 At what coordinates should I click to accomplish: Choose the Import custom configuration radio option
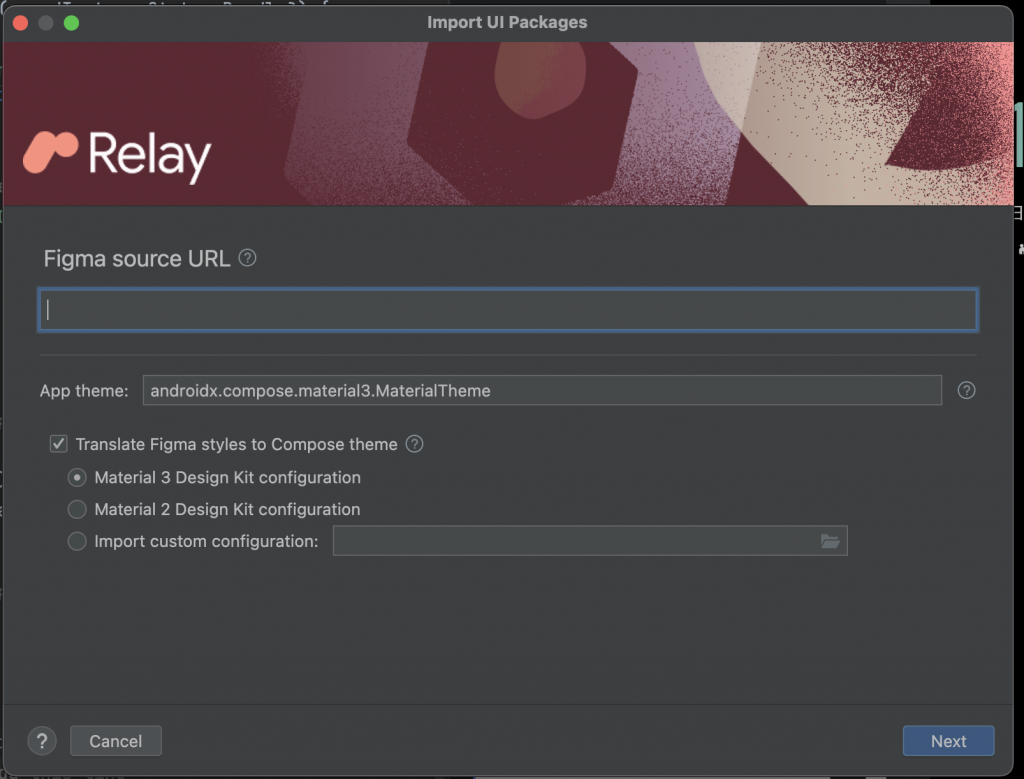pyautogui.click(x=77, y=541)
